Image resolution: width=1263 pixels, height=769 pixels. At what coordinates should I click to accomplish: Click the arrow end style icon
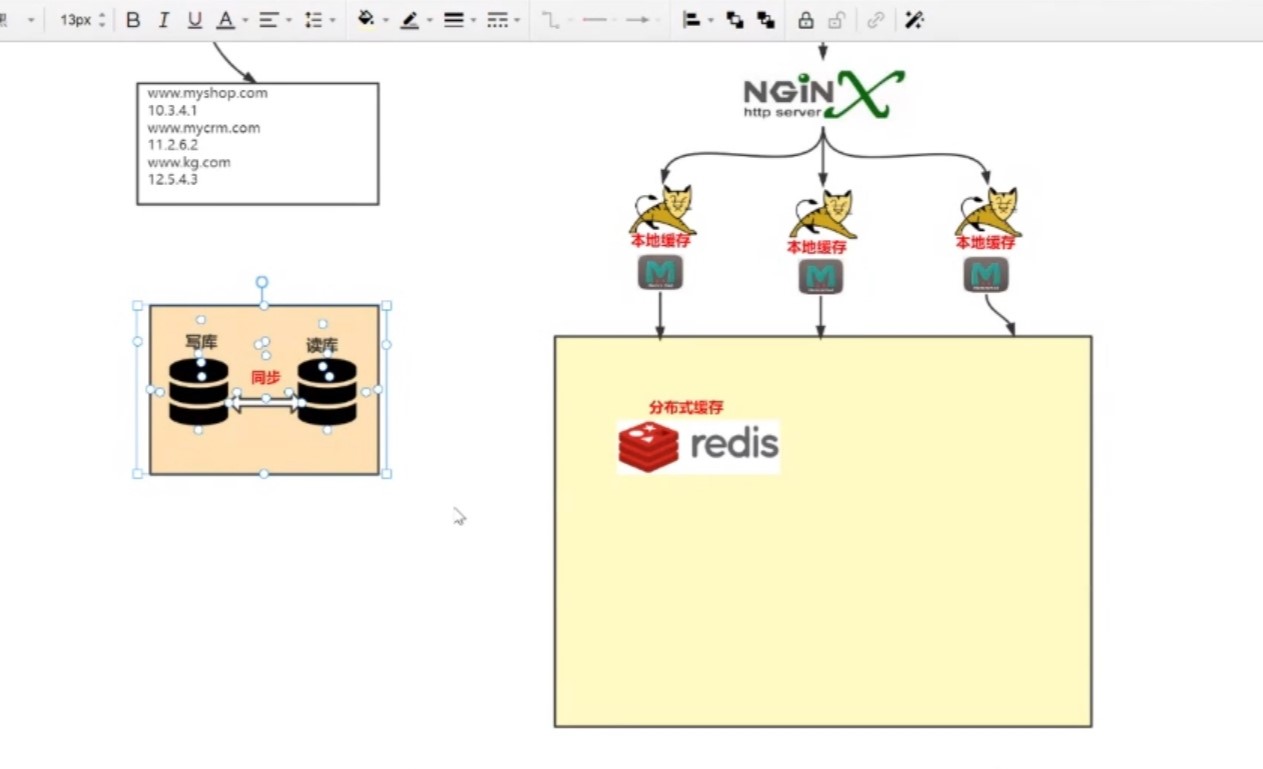tap(638, 20)
